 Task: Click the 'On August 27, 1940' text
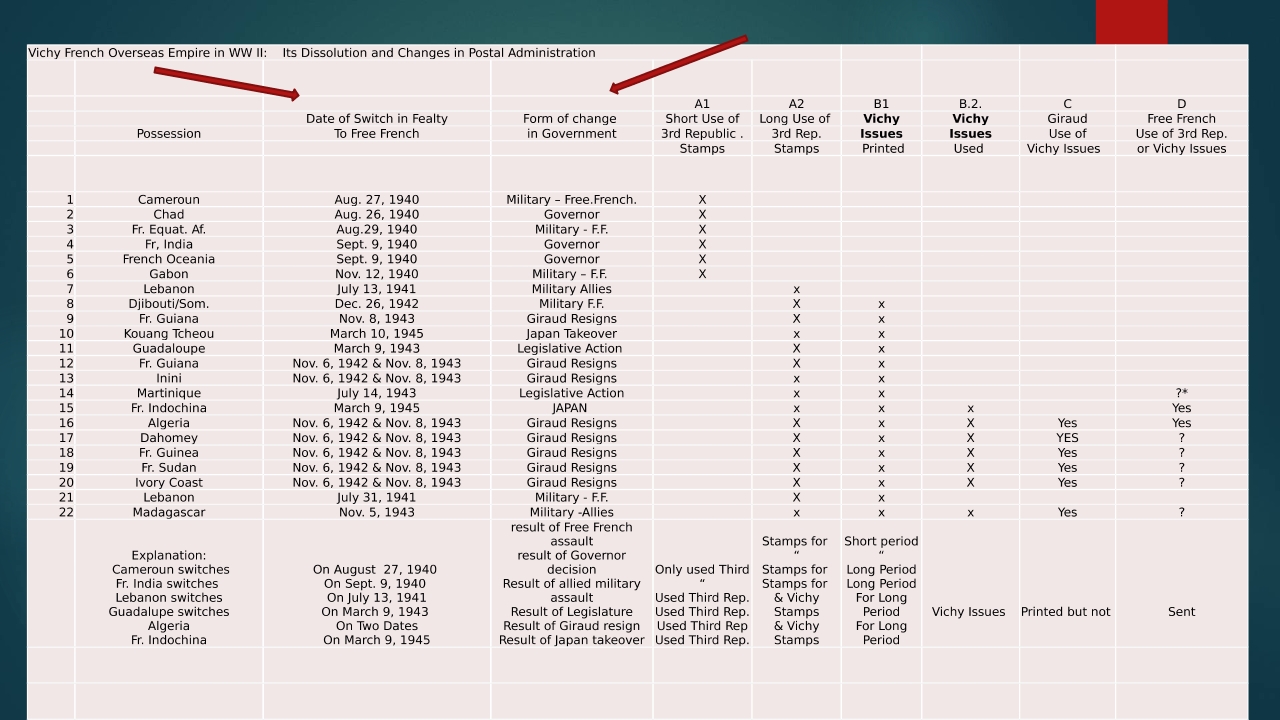(375, 570)
